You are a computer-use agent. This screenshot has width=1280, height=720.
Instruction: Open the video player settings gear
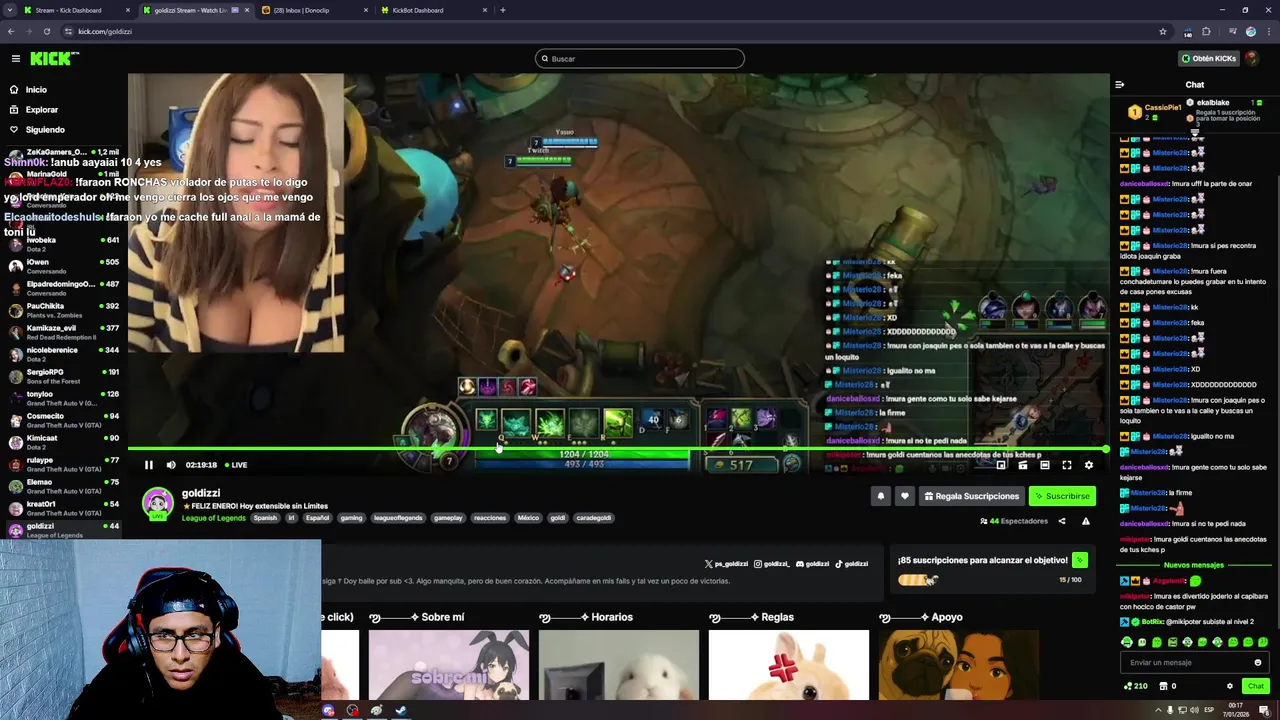[1089, 465]
